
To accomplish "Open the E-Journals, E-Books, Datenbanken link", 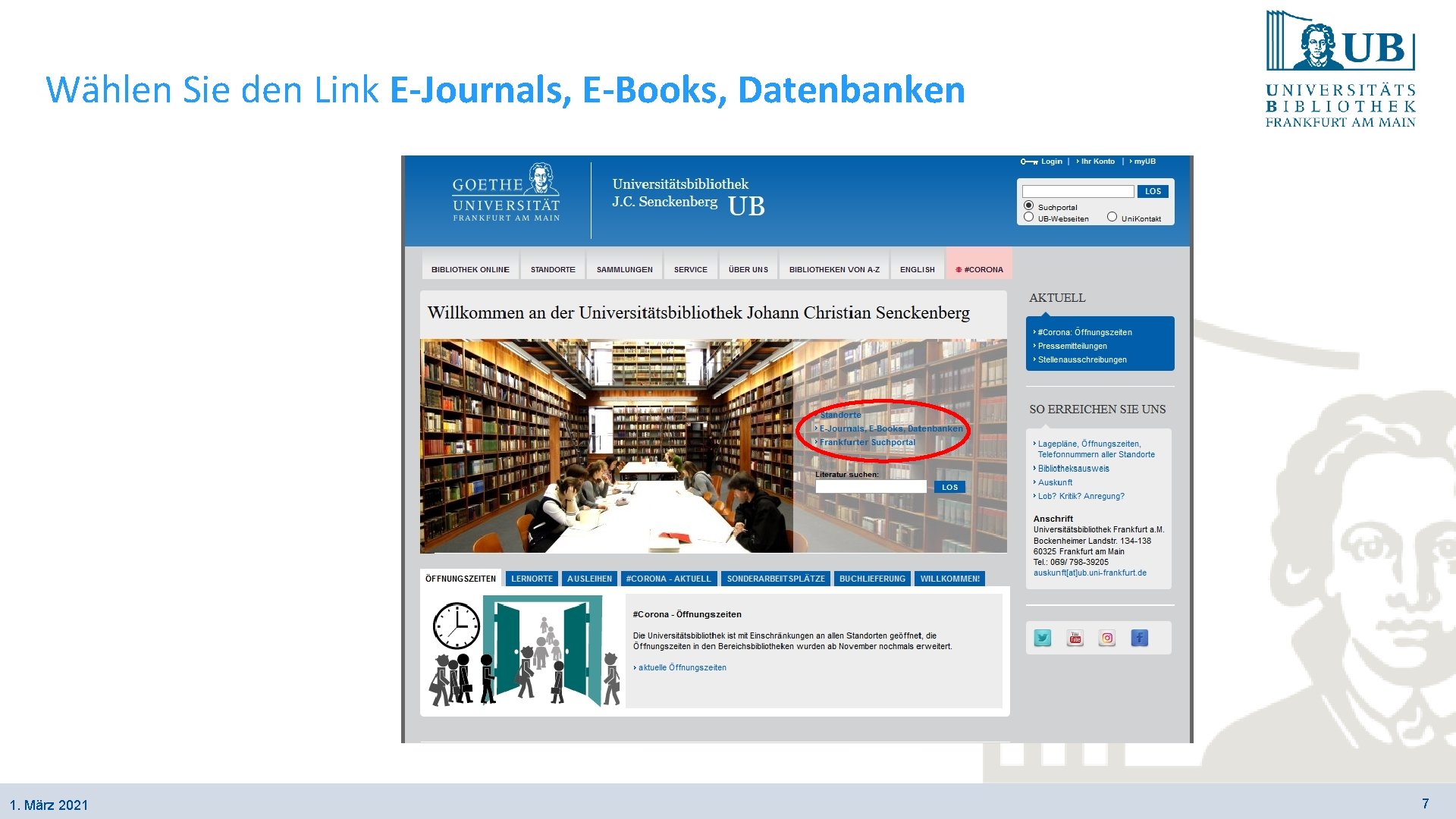I will [x=890, y=428].
